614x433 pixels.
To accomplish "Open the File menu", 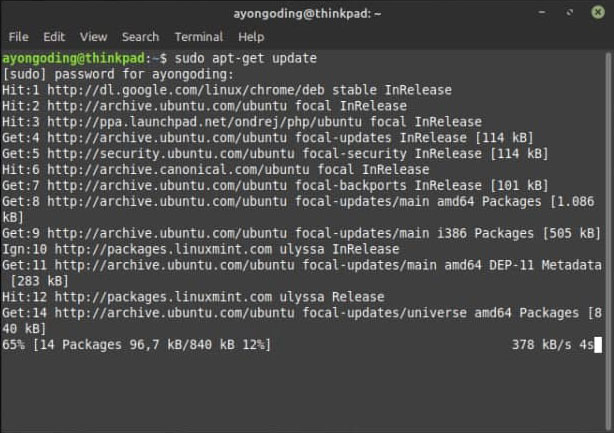I will (18, 37).
